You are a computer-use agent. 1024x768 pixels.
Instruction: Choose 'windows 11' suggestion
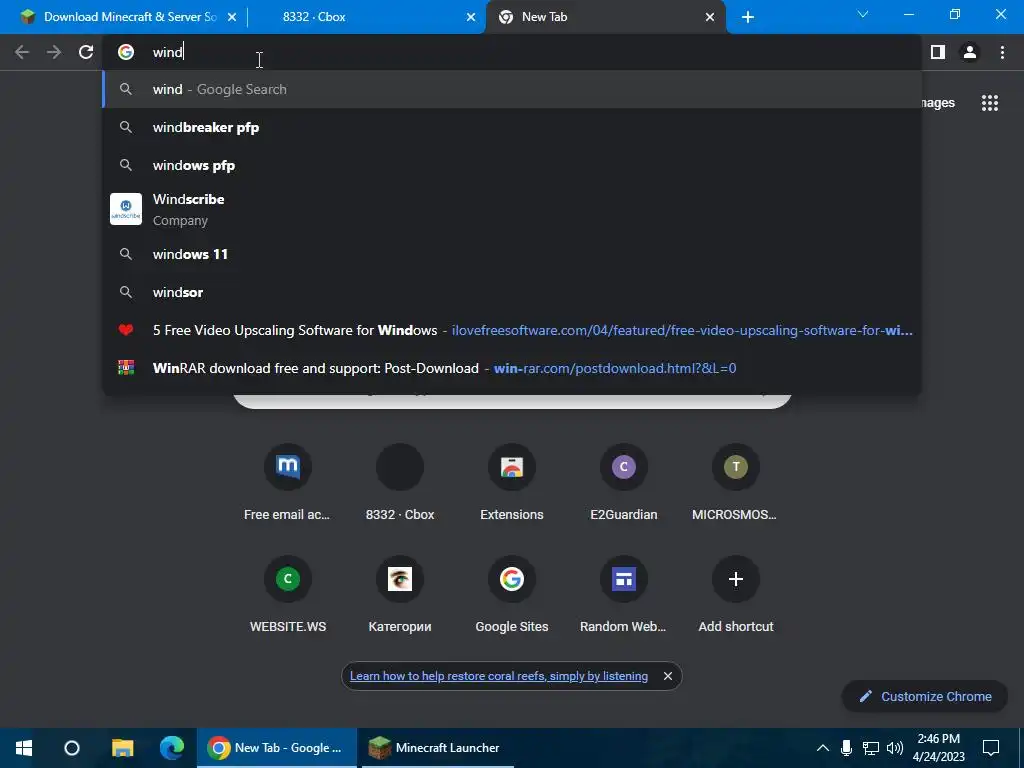(512, 254)
